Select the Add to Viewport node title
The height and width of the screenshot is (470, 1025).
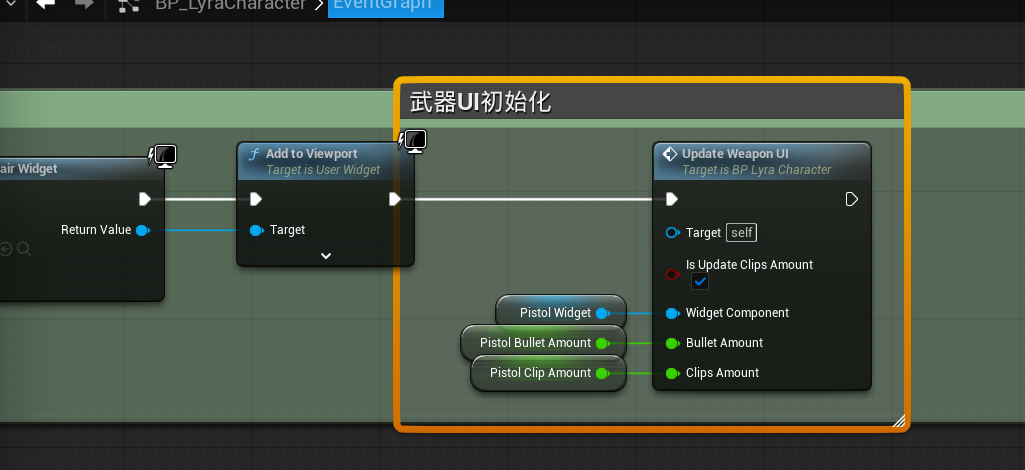(x=311, y=154)
